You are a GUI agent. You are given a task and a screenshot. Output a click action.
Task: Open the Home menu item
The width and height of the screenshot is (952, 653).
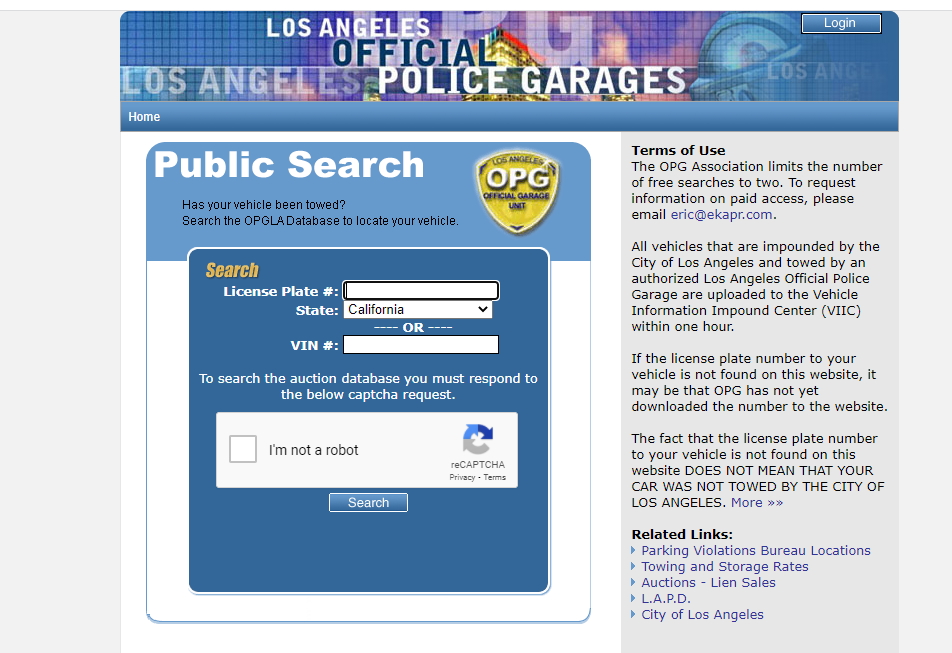pyautogui.click(x=144, y=117)
